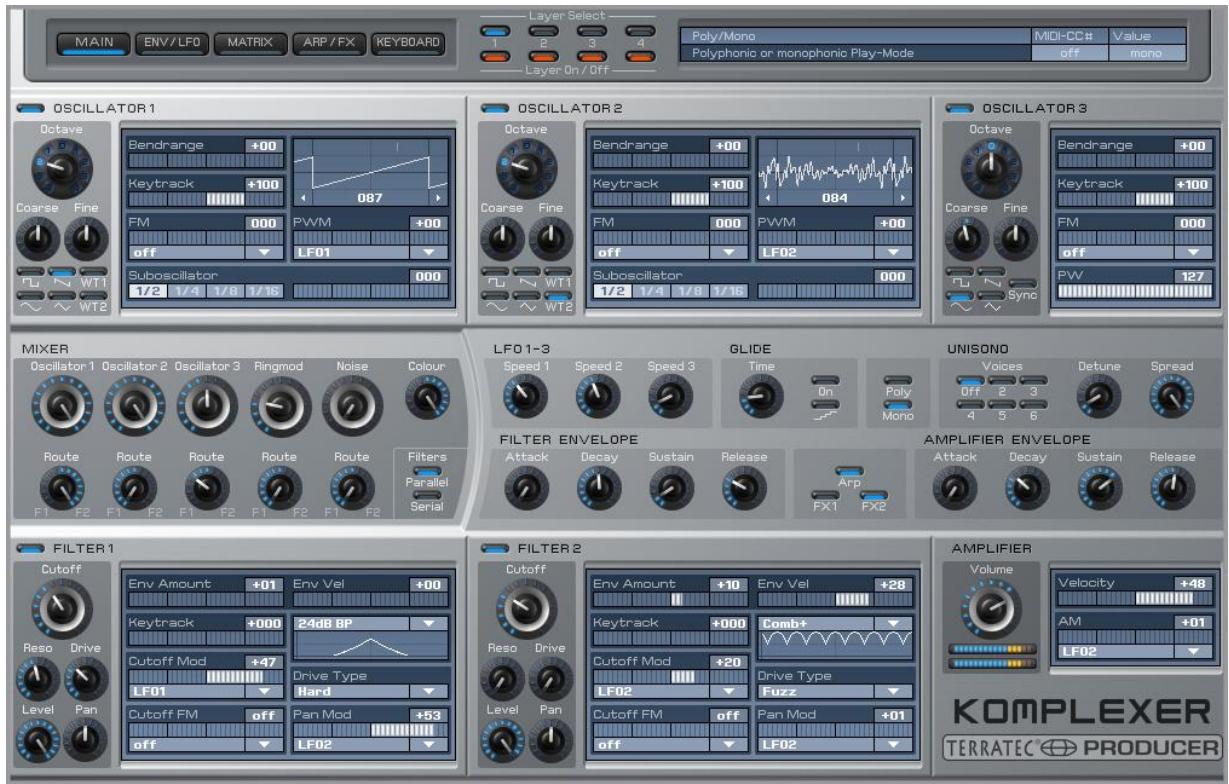Click Oscillator 3 PW slider
The height and width of the screenshot is (784, 1229).
1133,290
